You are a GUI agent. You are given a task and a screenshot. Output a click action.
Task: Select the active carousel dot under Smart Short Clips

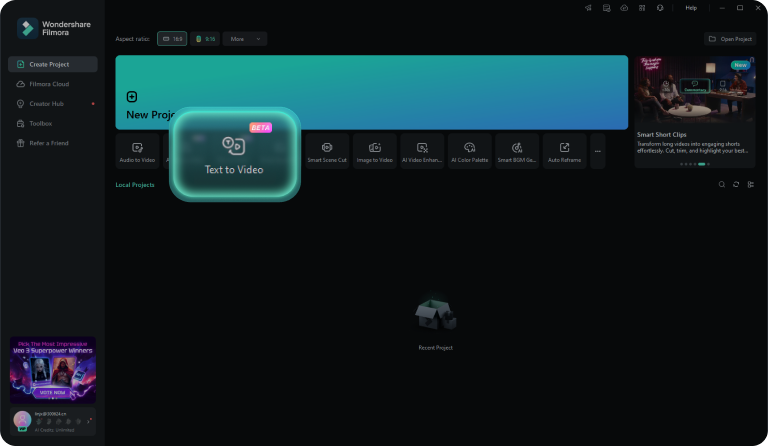(x=701, y=164)
